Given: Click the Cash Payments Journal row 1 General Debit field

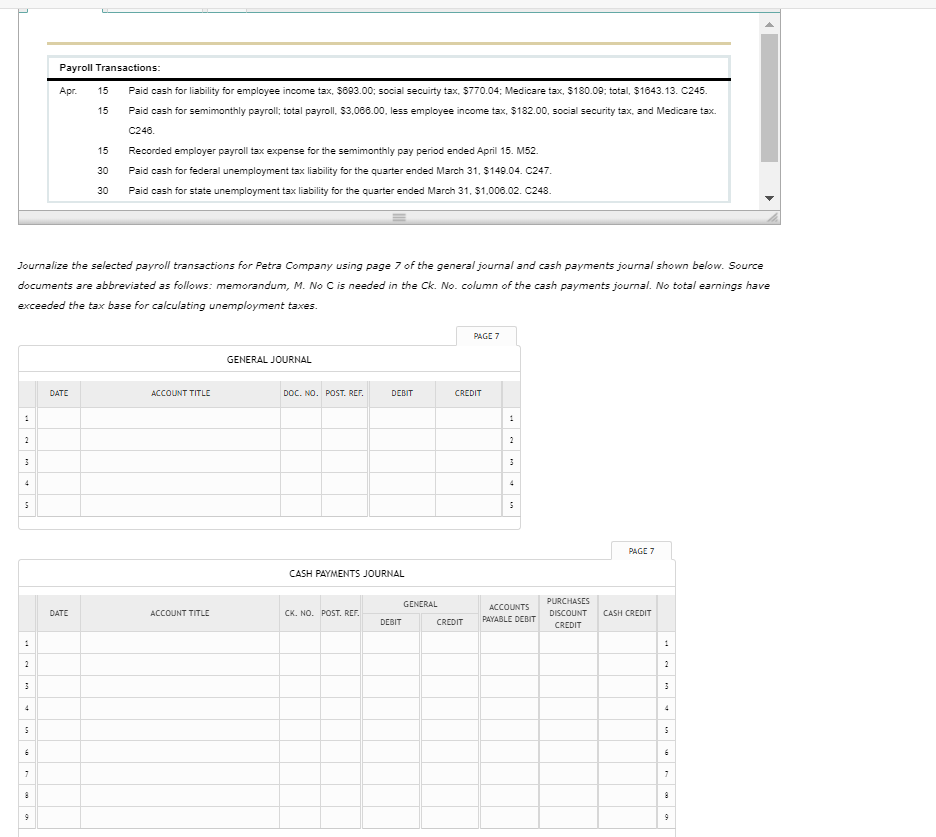Looking at the screenshot, I should tap(390, 643).
